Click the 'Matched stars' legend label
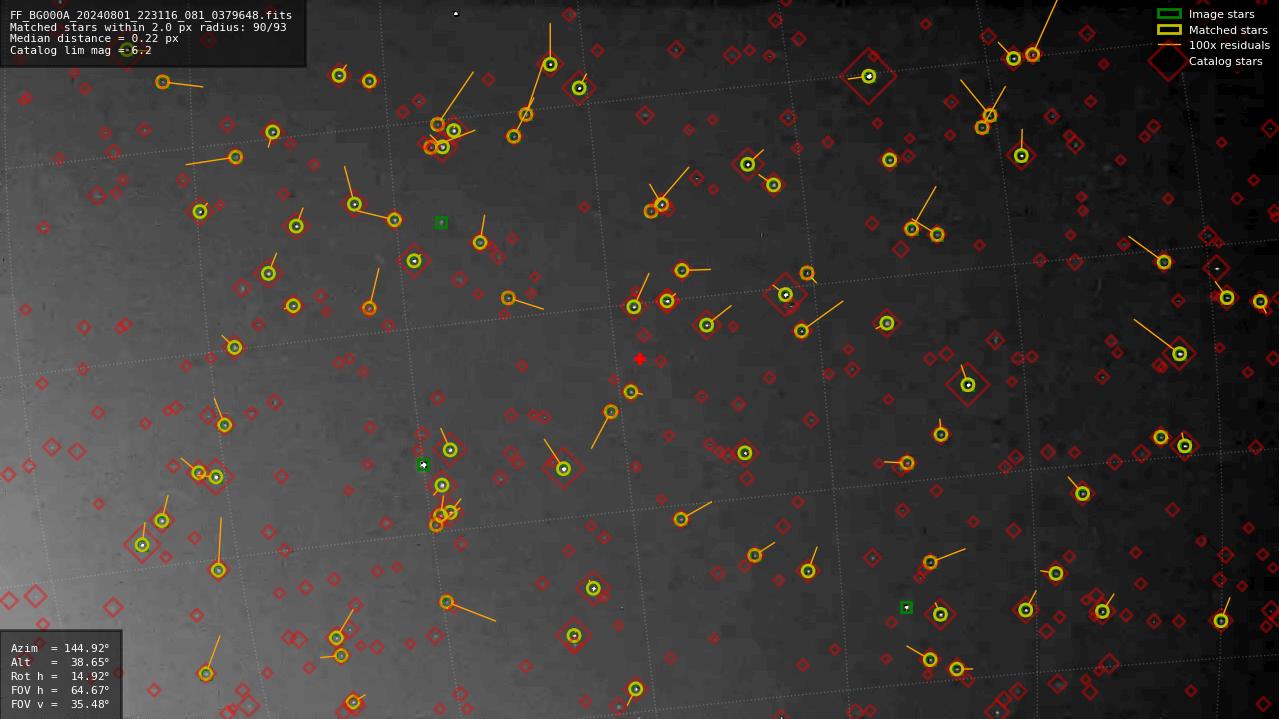1279x719 pixels. (x=1228, y=30)
